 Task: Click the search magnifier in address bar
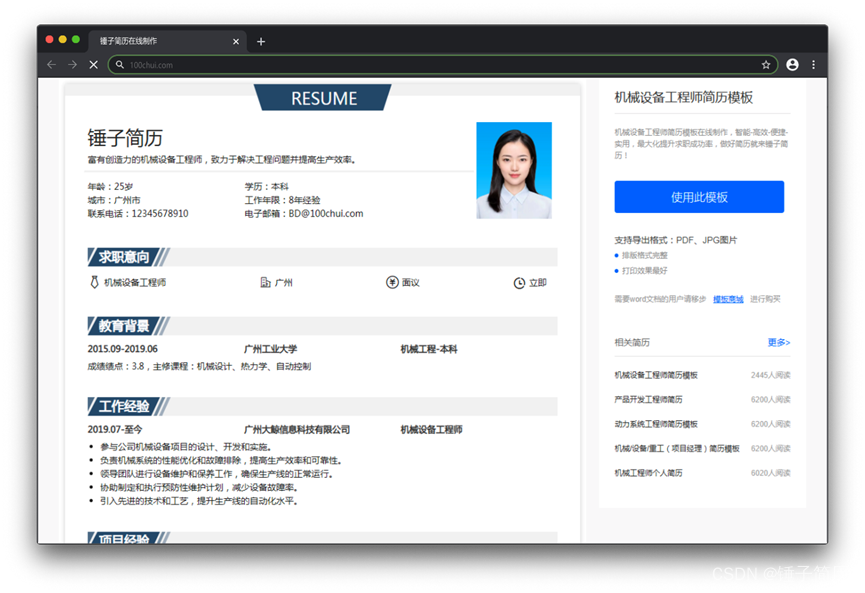119,65
